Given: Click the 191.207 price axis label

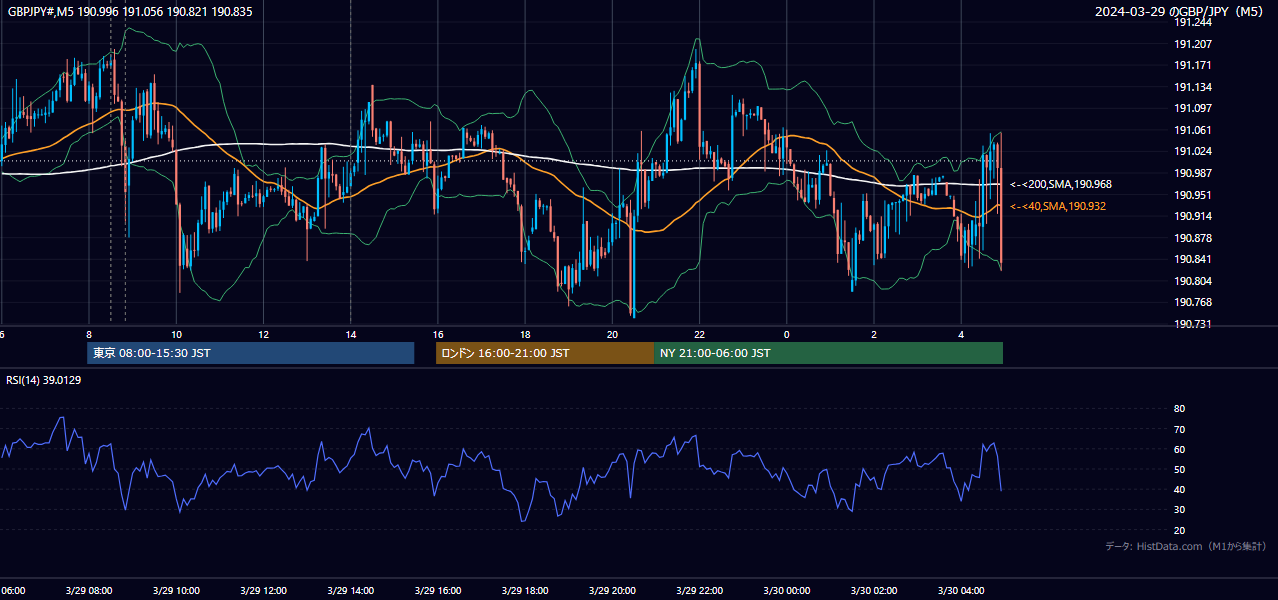Looking at the screenshot, I should point(1193,44).
